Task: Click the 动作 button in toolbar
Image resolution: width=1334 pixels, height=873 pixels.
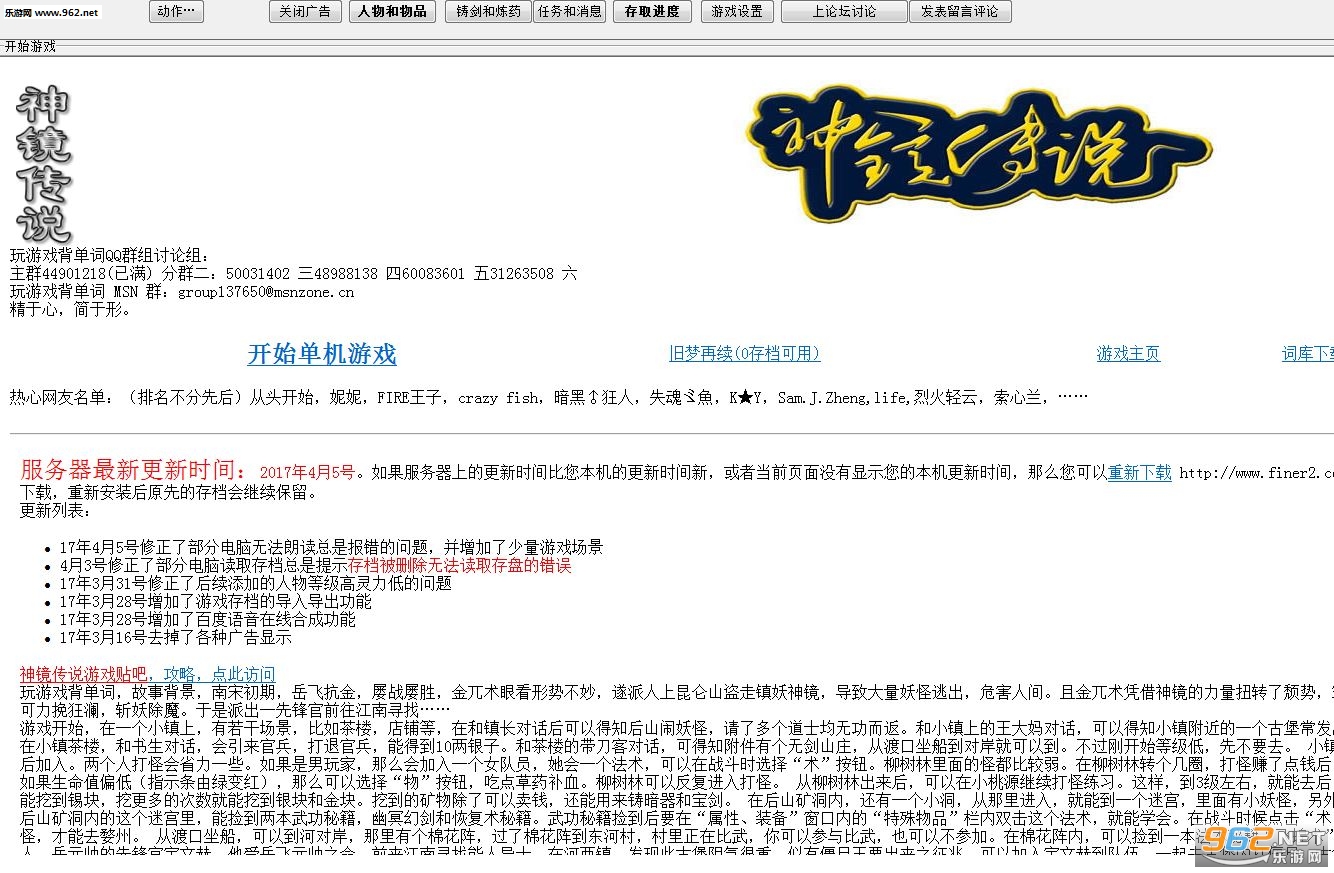Action: 177,12
